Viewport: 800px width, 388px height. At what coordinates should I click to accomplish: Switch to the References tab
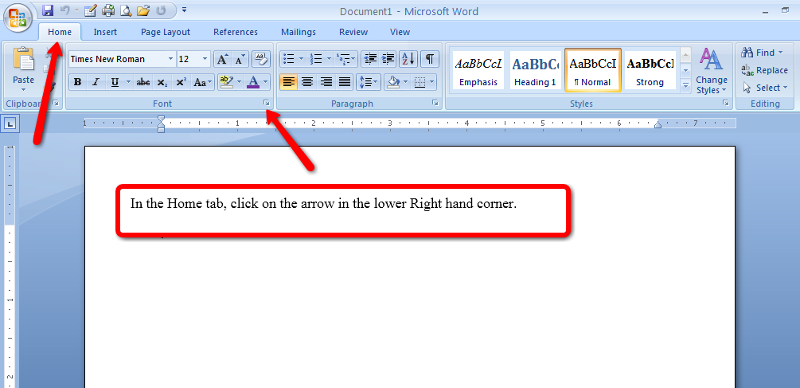point(235,32)
